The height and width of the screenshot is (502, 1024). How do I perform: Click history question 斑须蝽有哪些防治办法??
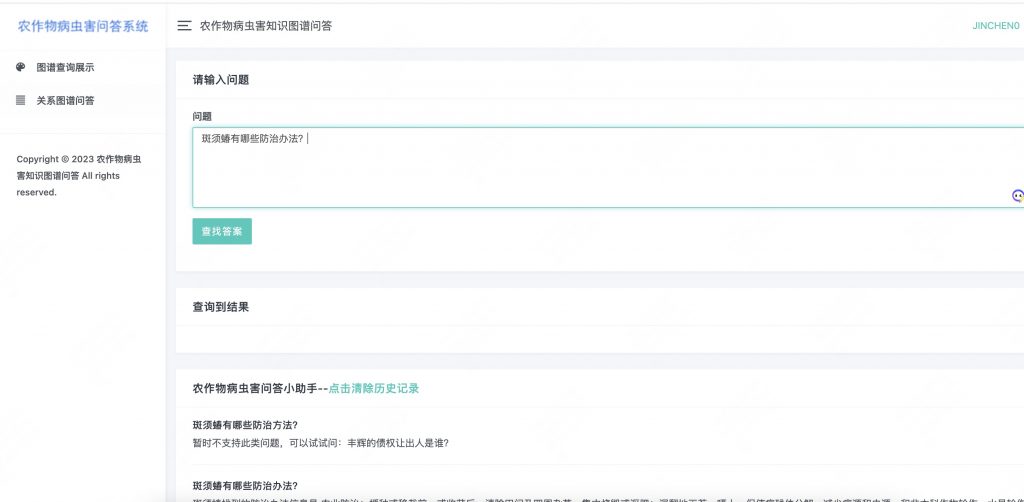[246, 485]
